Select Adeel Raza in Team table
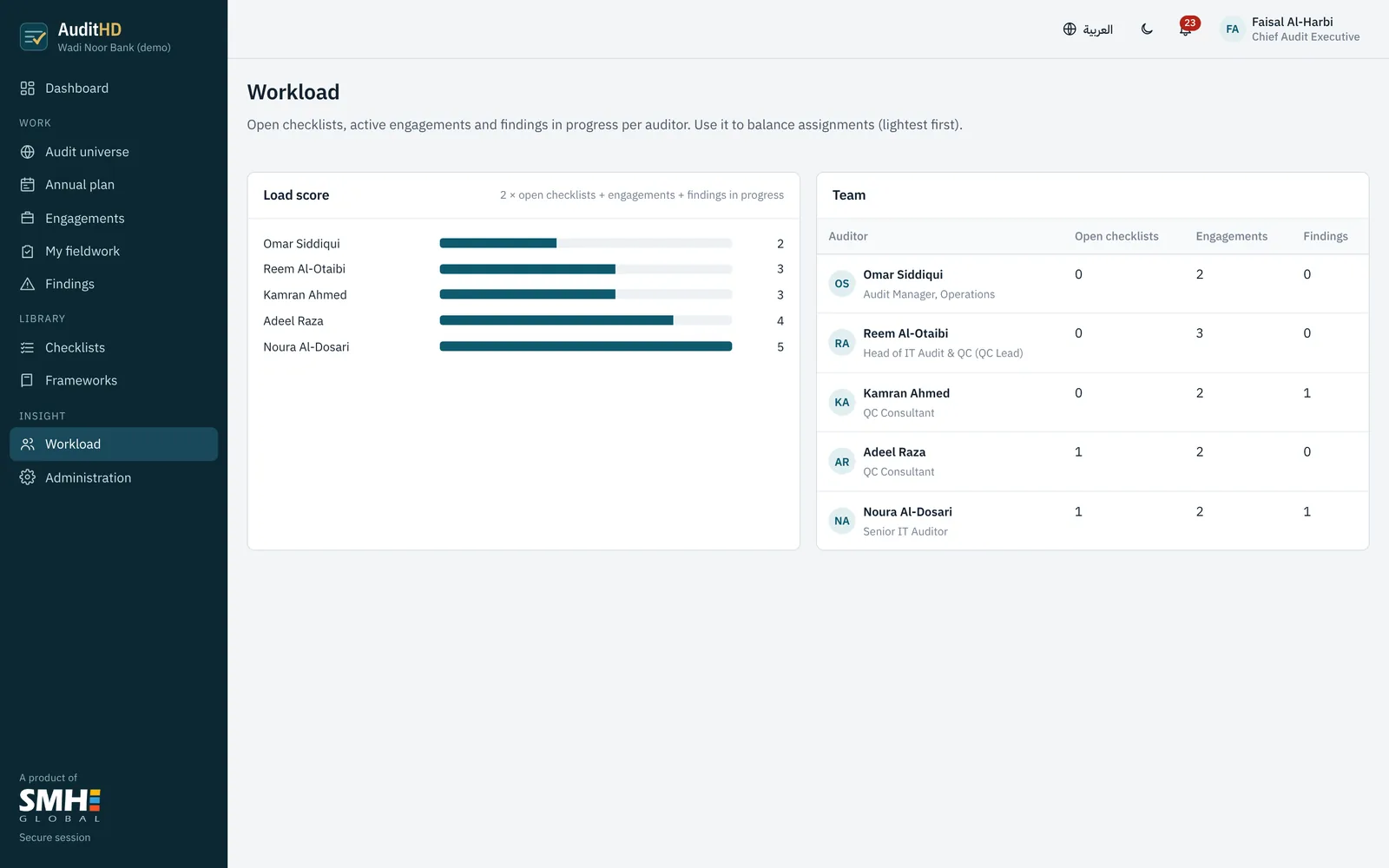 (1092, 462)
